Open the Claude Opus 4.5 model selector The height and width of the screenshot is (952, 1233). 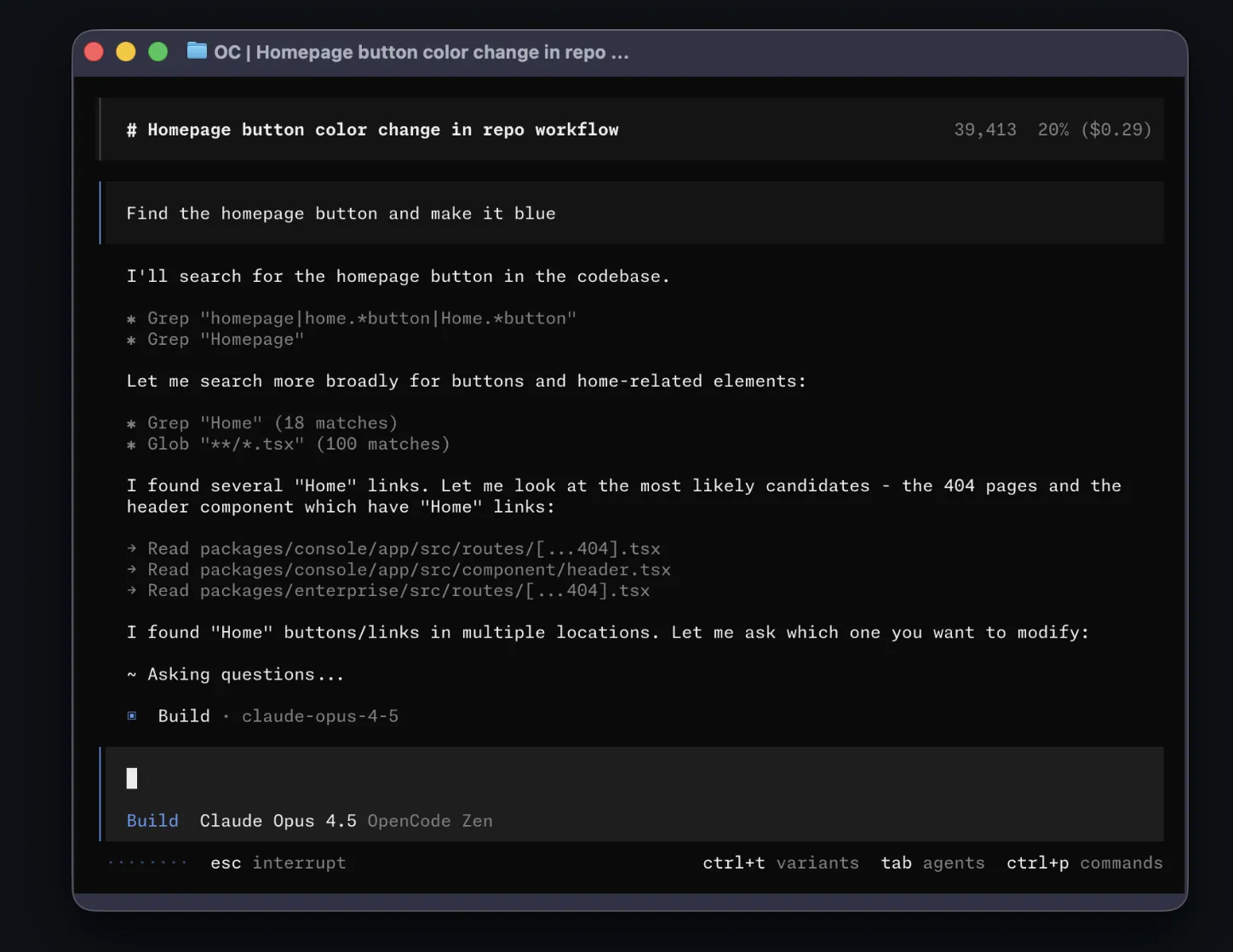point(277,820)
